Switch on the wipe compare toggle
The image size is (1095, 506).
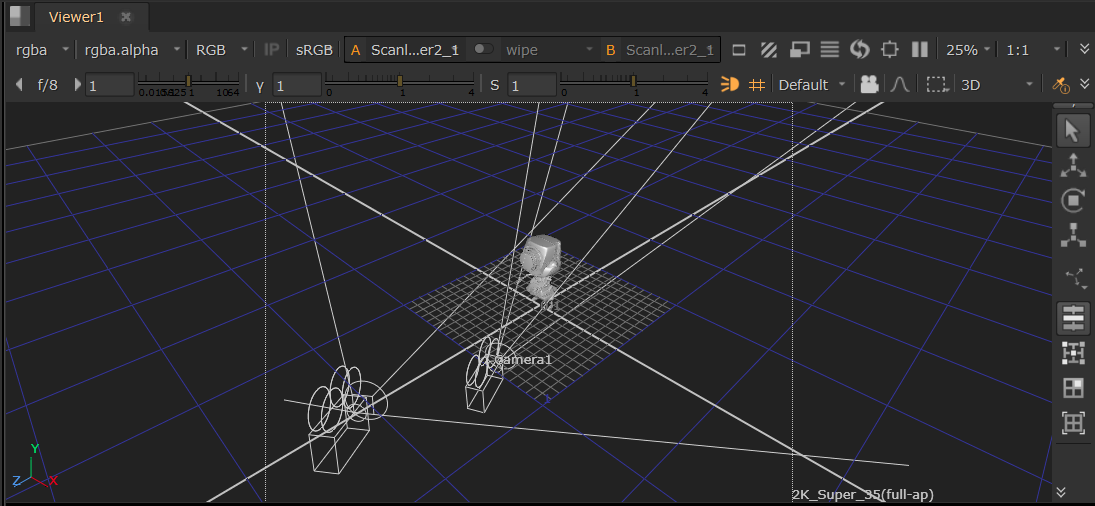coord(483,49)
